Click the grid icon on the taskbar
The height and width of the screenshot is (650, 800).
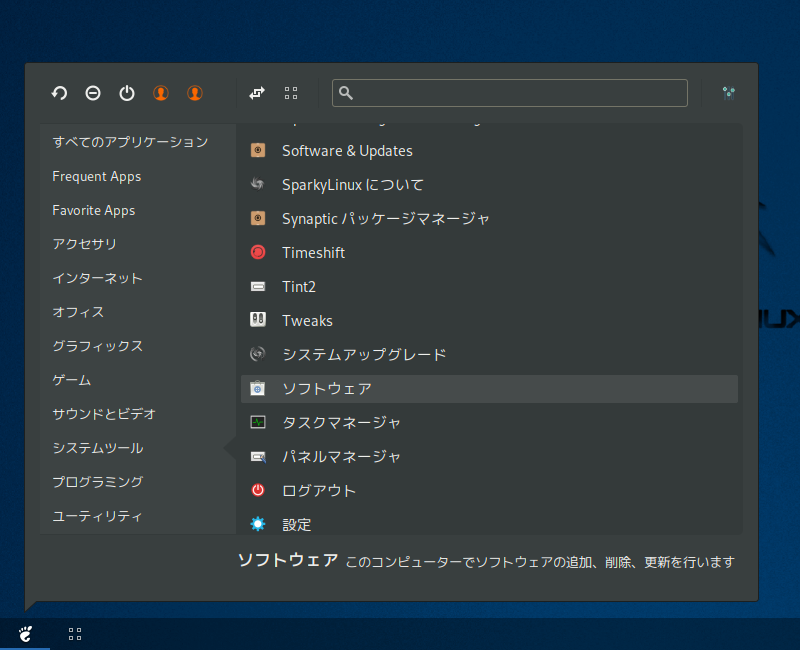coord(75,634)
